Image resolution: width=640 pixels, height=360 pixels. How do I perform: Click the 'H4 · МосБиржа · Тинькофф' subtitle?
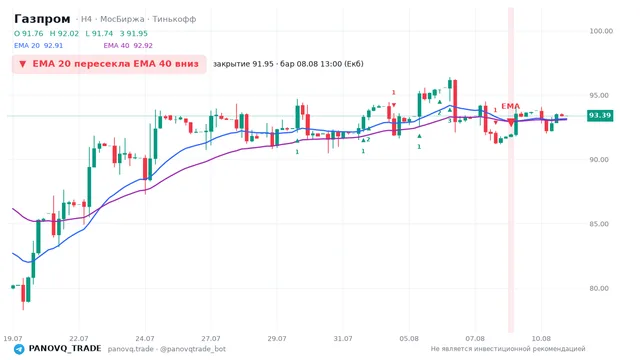pyautogui.click(x=138, y=19)
